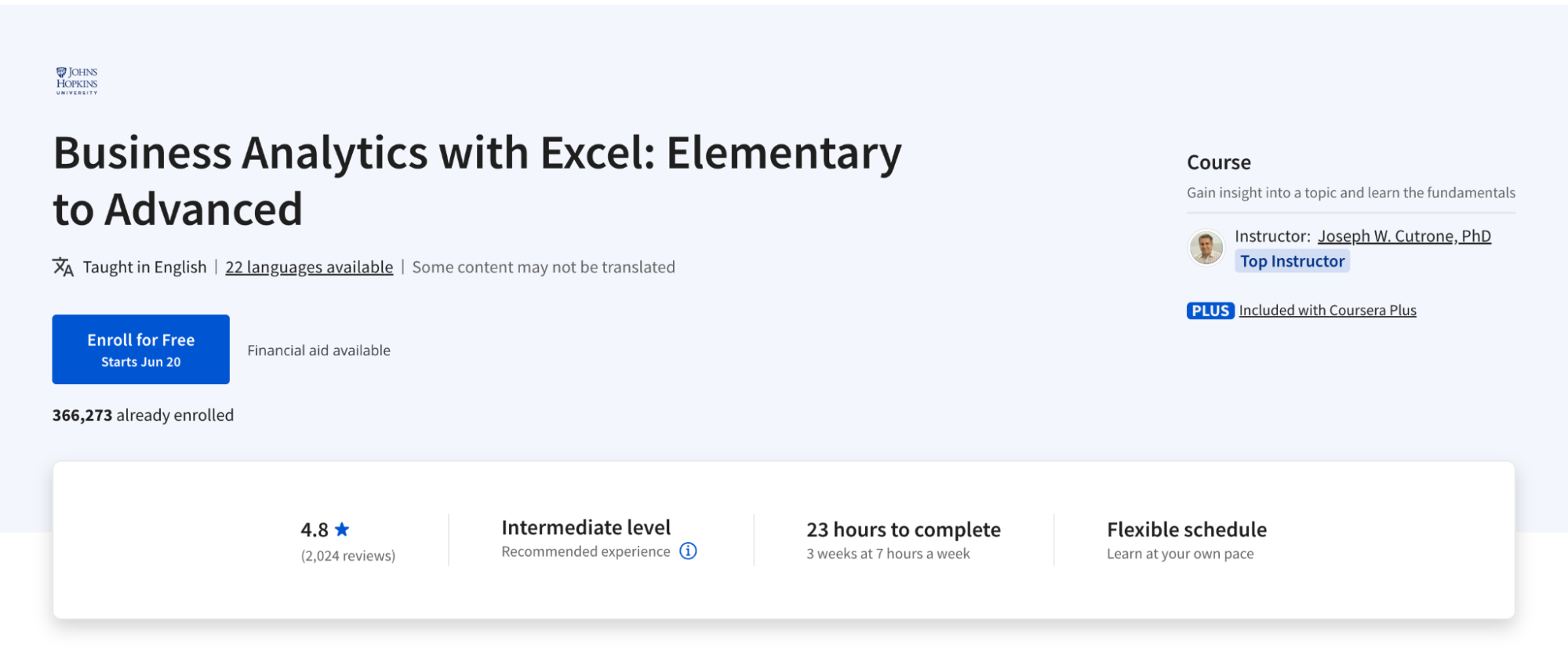This screenshot has height=658, width=1568.
Task: Click the 4.8 rating value
Action: [x=314, y=529]
